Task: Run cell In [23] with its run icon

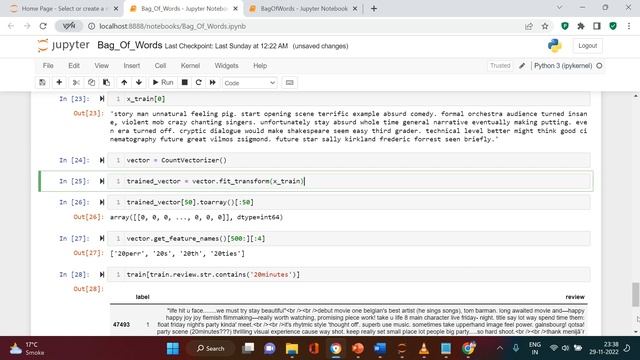Action: click(x=102, y=99)
